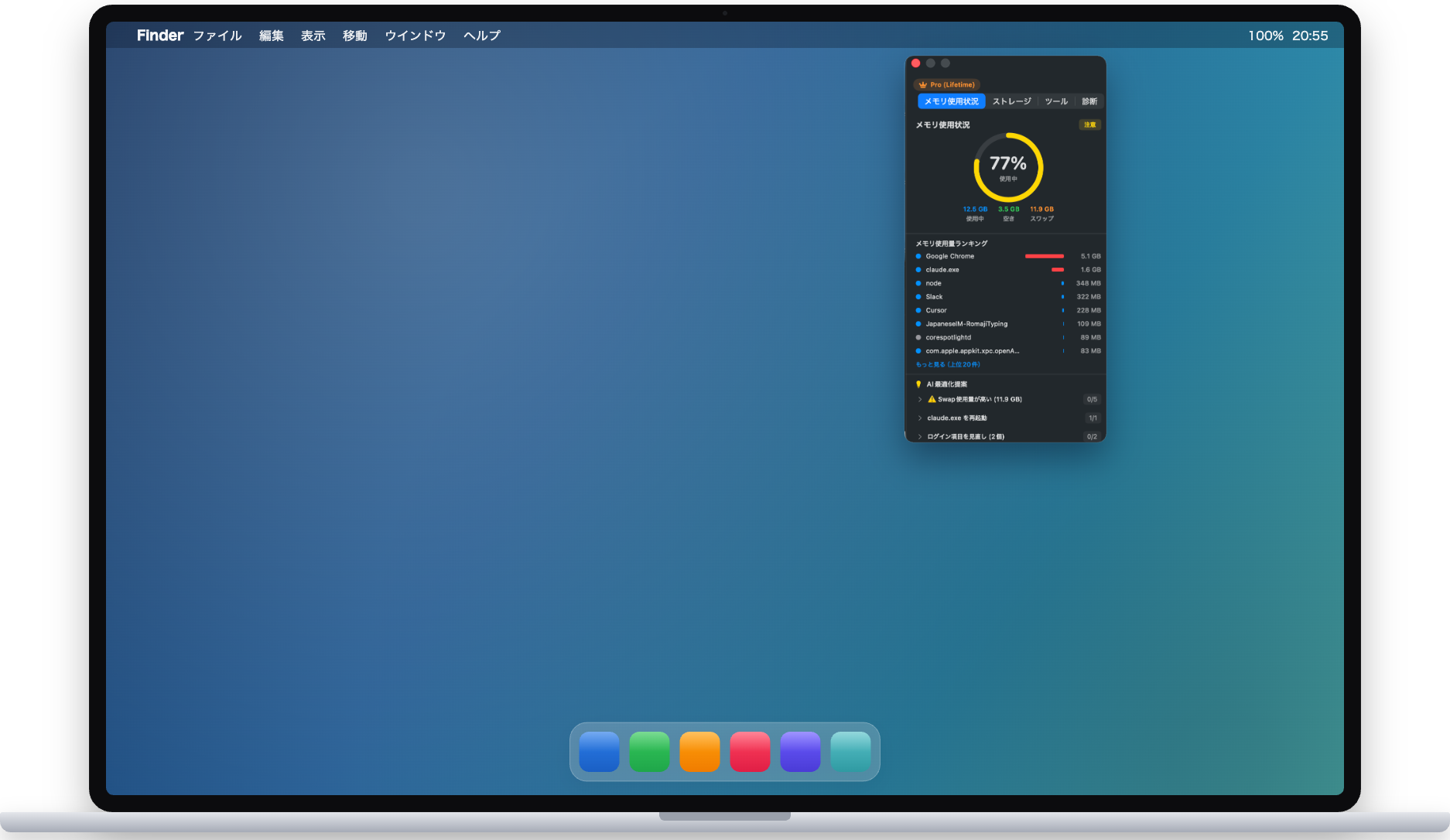Click the 77% memory usage ring
Viewport: 1450px width, 840px height.
coord(1008,167)
